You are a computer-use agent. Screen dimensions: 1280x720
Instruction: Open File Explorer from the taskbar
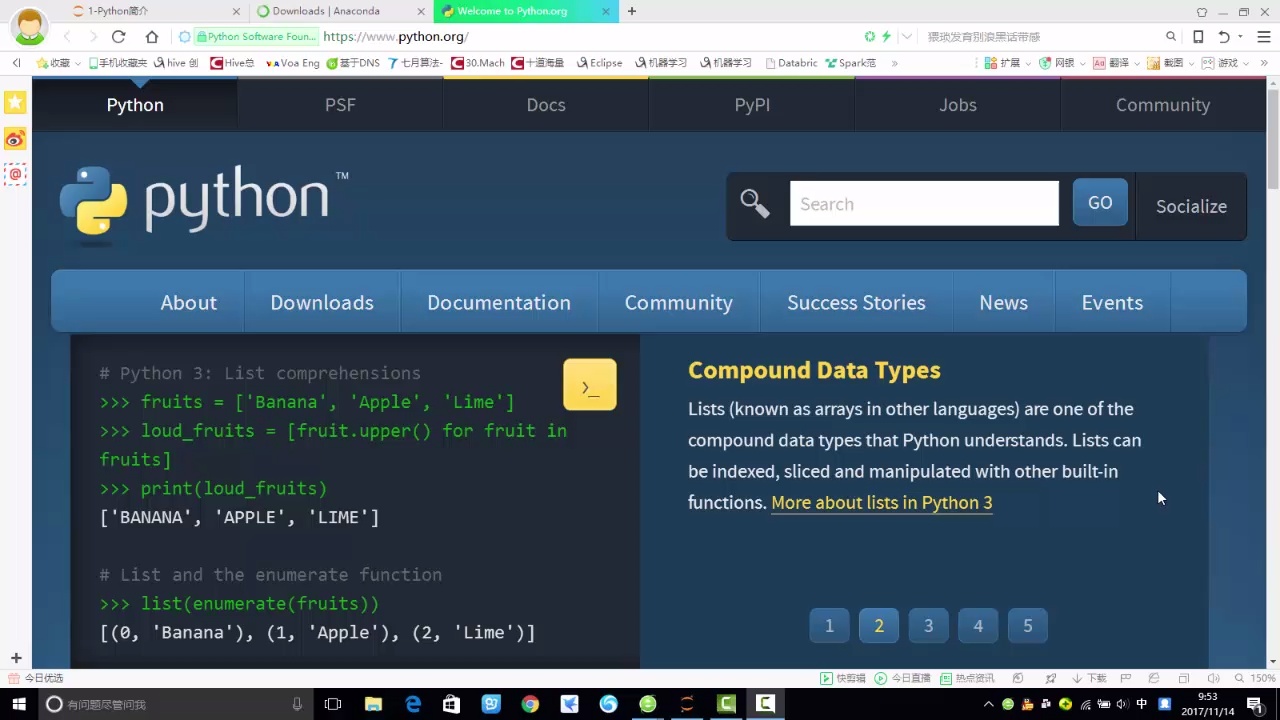pos(373,704)
